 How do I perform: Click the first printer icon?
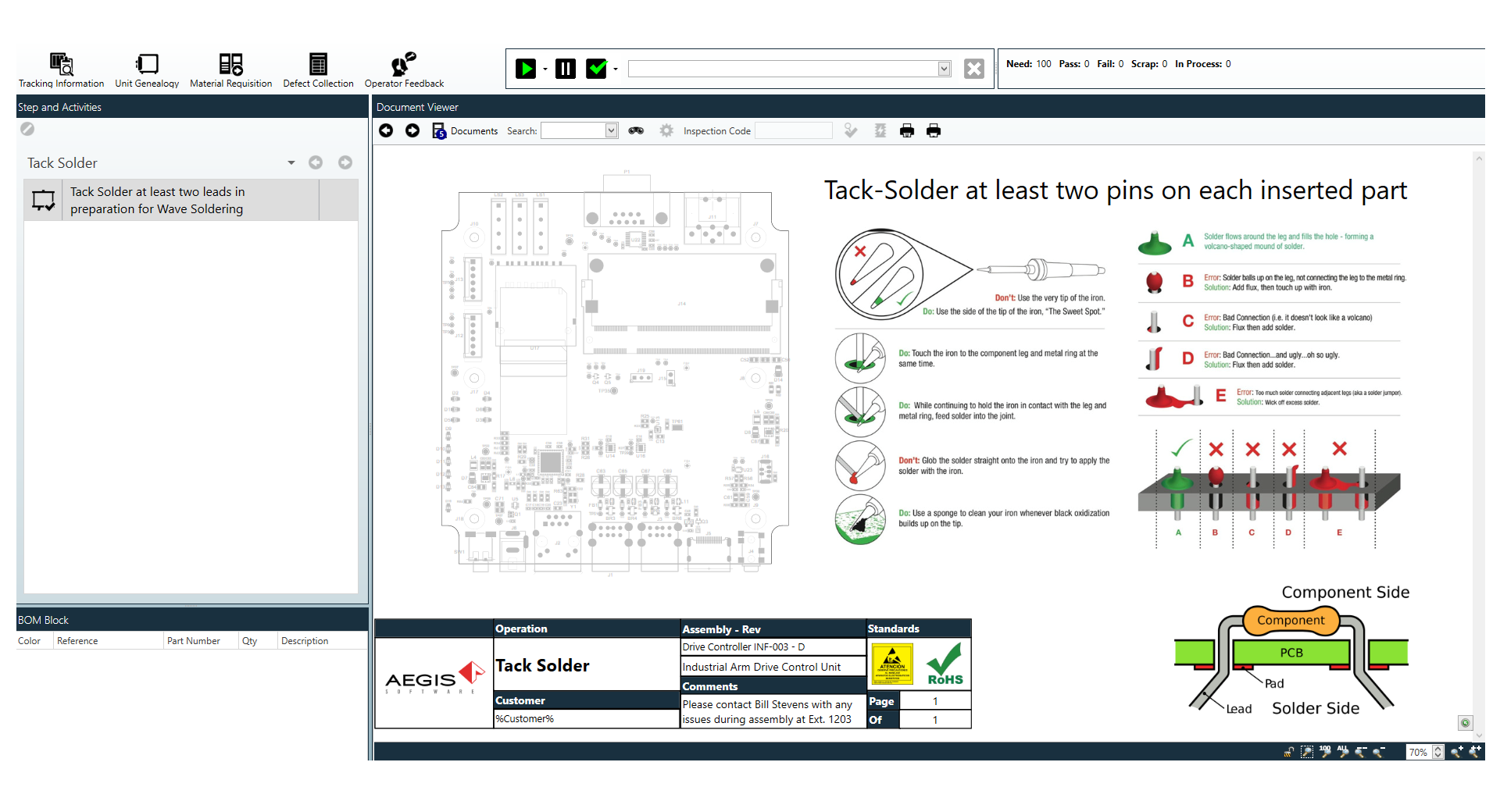point(907,130)
